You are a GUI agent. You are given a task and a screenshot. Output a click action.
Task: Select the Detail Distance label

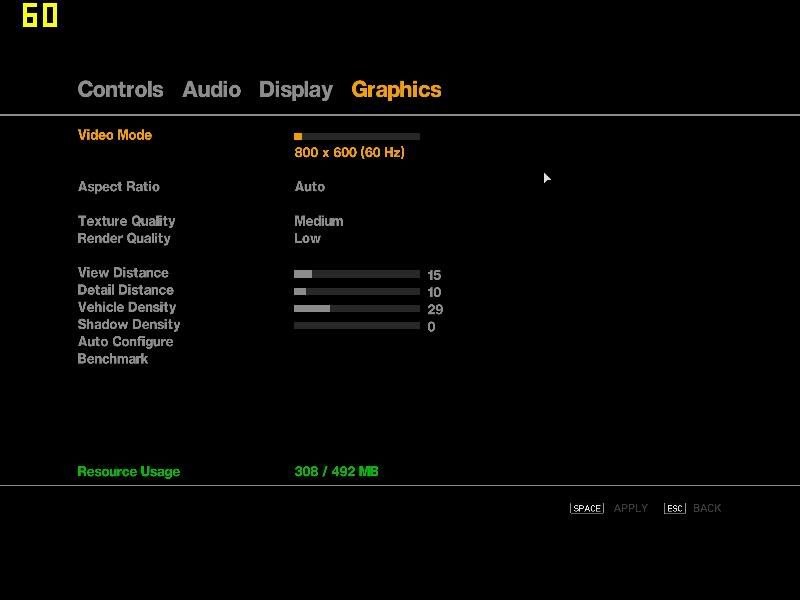coord(126,290)
